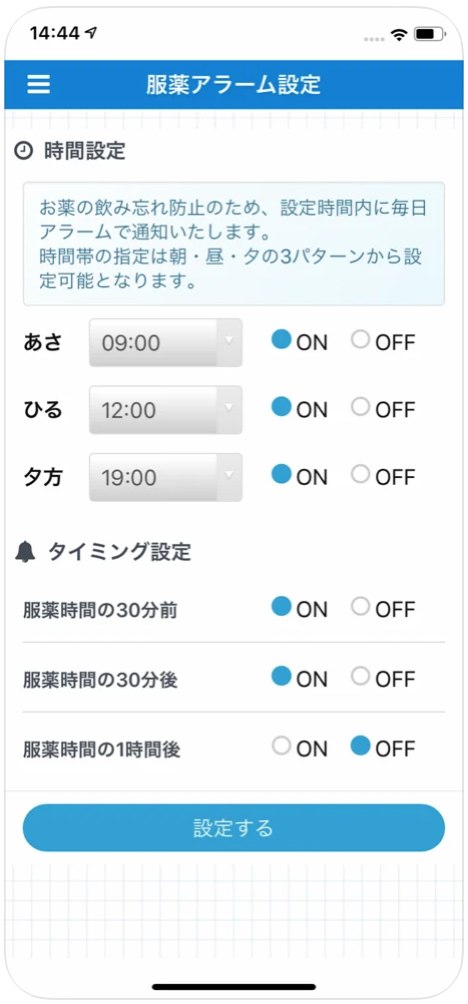Tap the Wi-Fi status icon
Screen dimensions: 468x1004
pyautogui.click(x=400, y=34)
